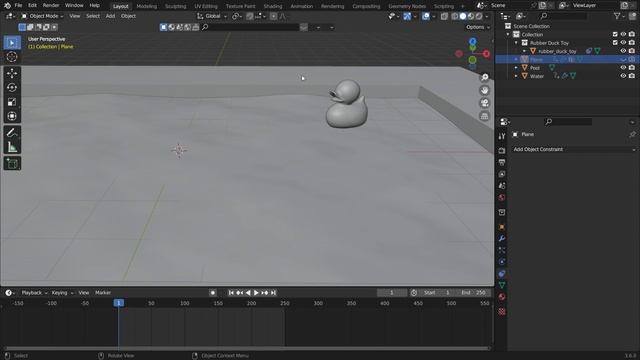The width and height of the screenshot is (640, 360).
Task: Open the Particles properties tab
Action: (502, 250)
